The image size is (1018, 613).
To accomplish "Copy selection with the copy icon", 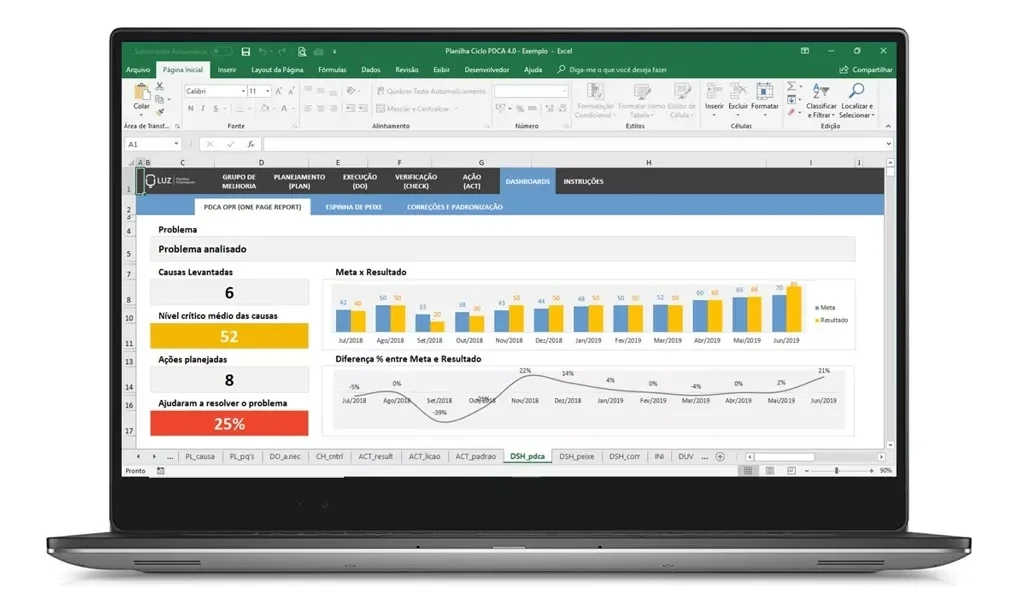I will [x=160, y=99].
